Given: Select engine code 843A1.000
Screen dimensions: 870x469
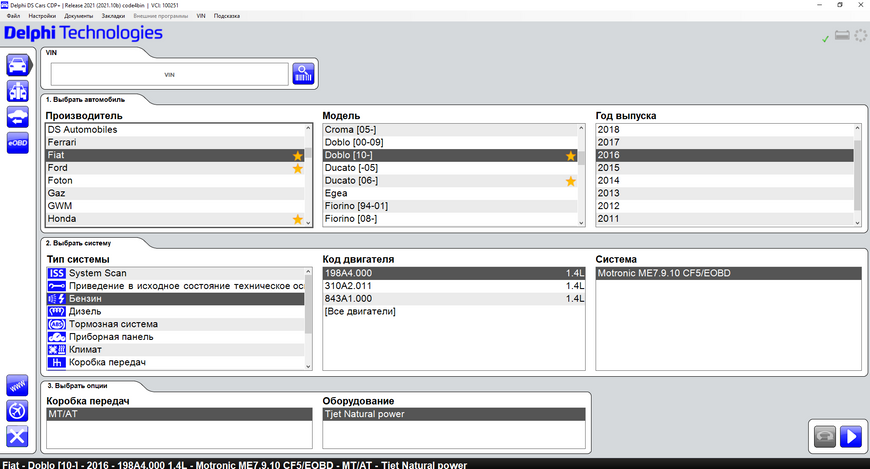Looking at the screenshot, I should (x=454, y=299).
